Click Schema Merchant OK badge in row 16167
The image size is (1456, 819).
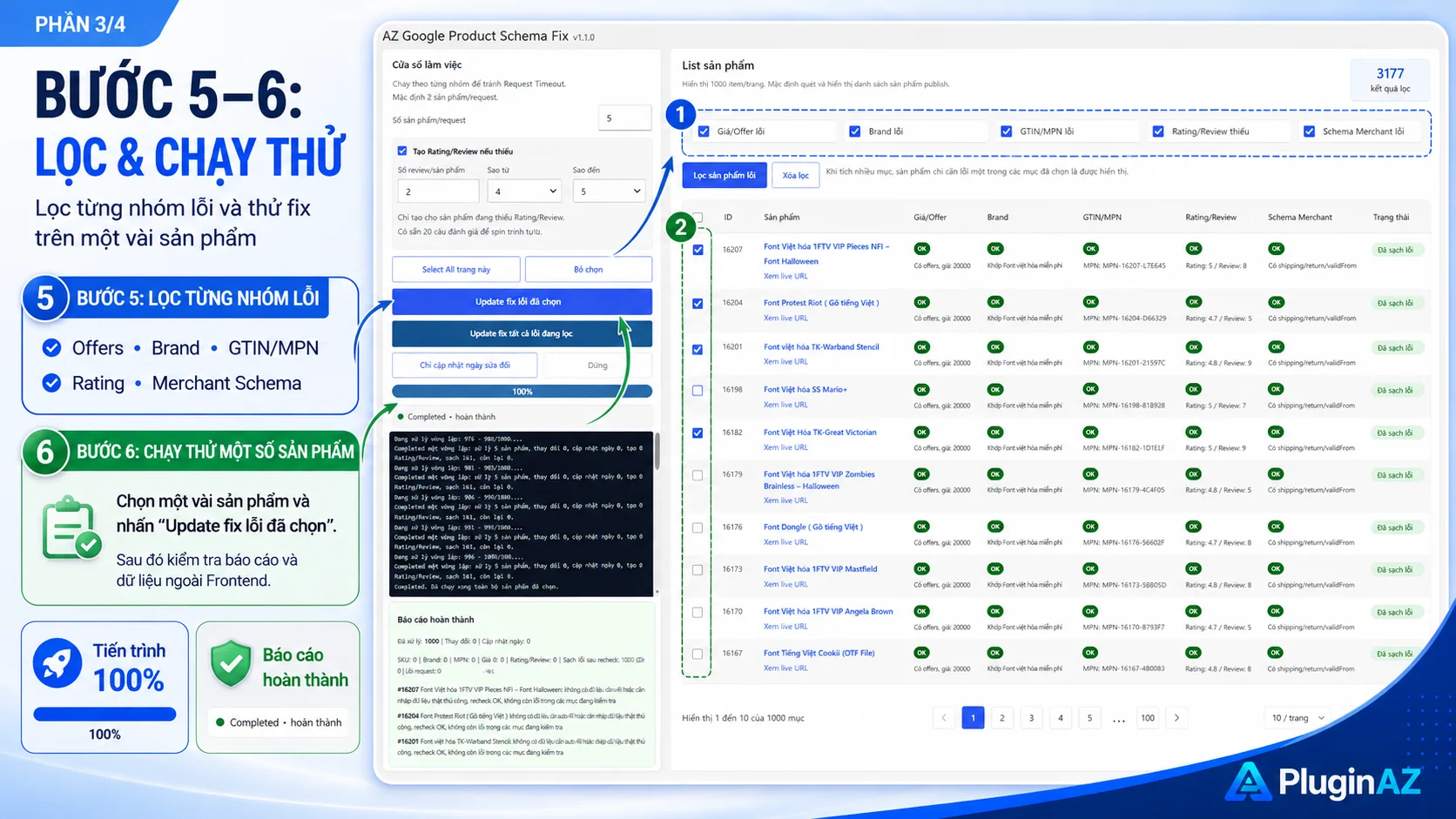point(1276,653)
